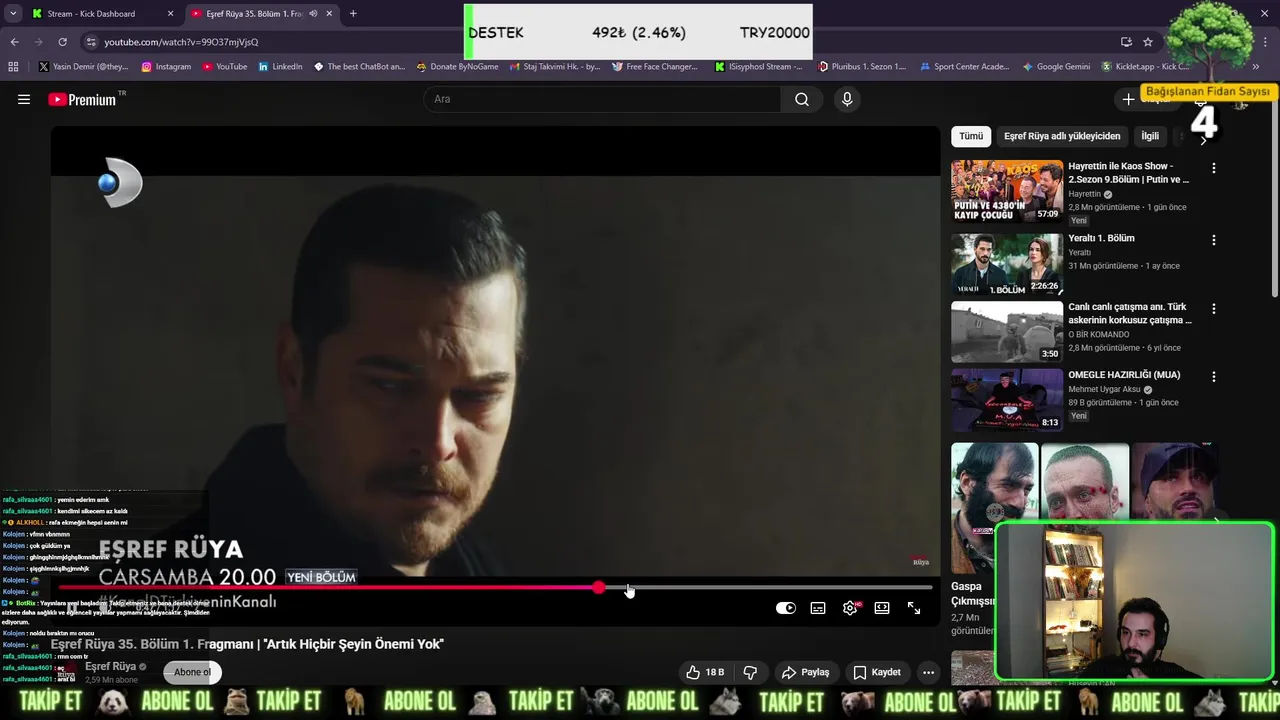Open player settings gear
1280x720 pixels.
click(x=850, y=608)
